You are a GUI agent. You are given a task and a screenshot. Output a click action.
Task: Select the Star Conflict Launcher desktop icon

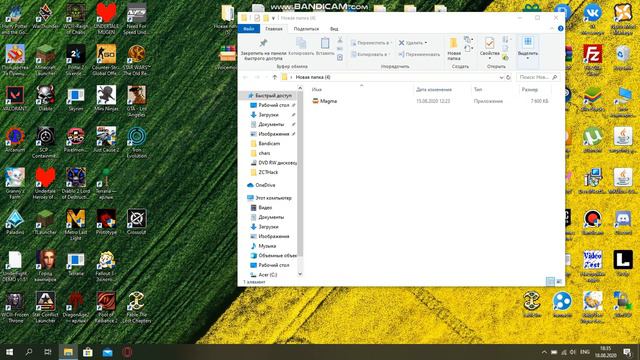pos(45,307)
